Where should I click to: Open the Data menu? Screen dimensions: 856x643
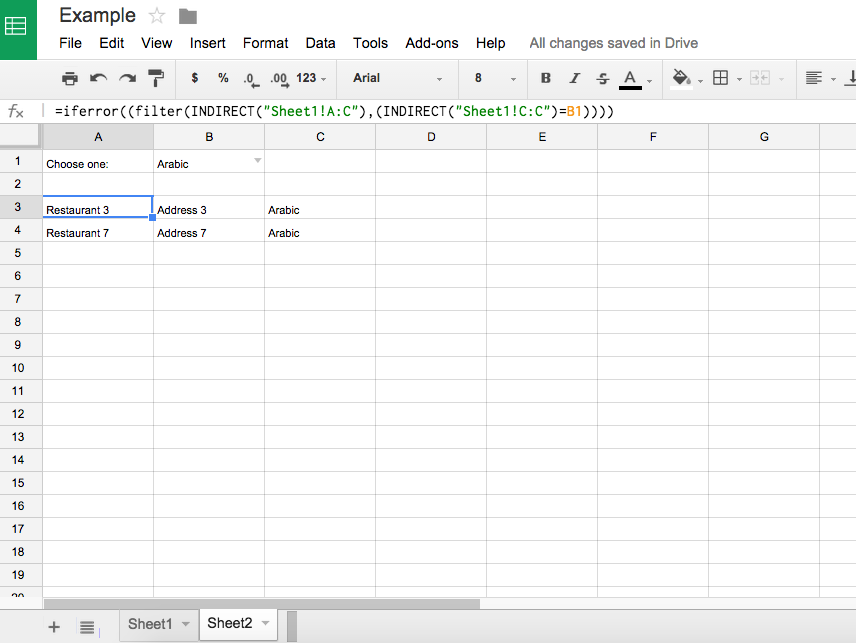point(320,43)
